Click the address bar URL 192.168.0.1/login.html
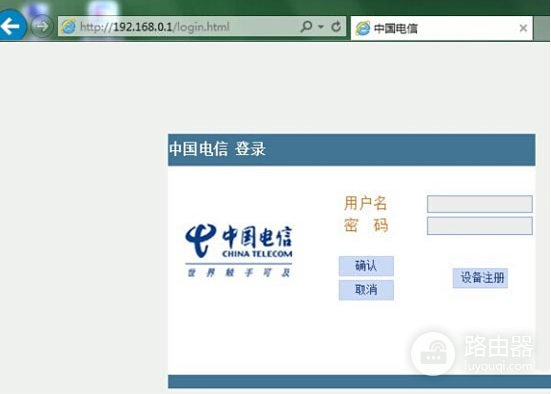 155,27
